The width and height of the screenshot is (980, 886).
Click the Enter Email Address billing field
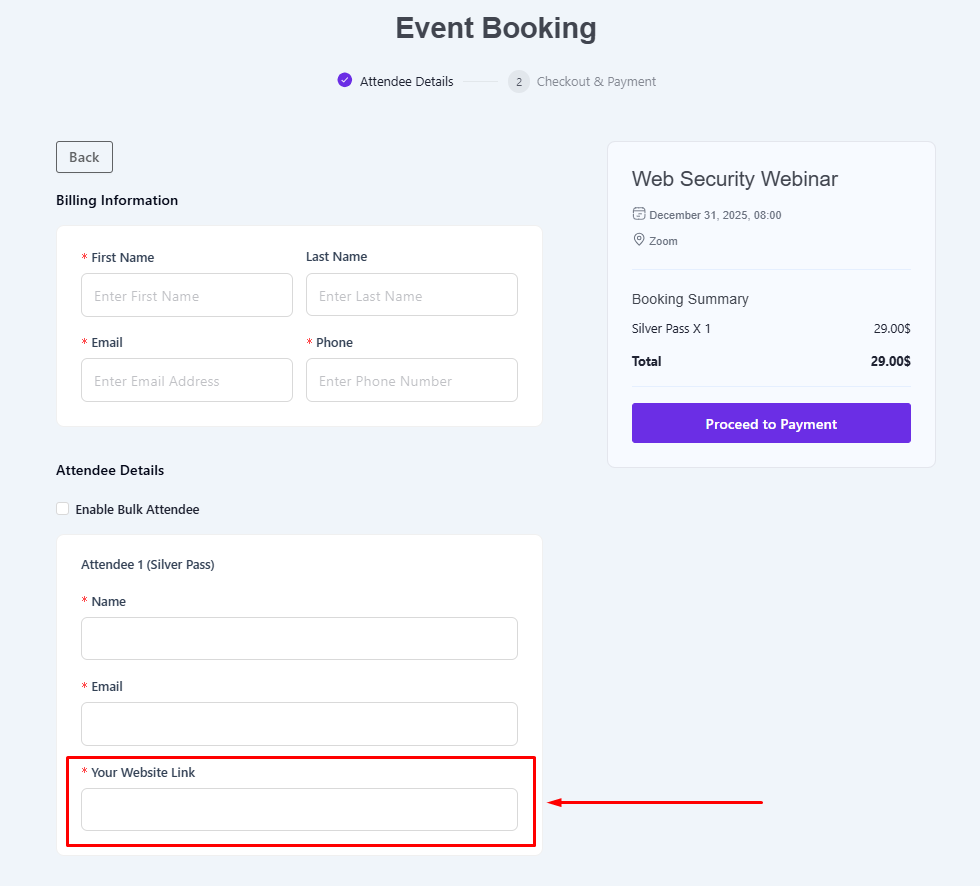click(187, 381)
